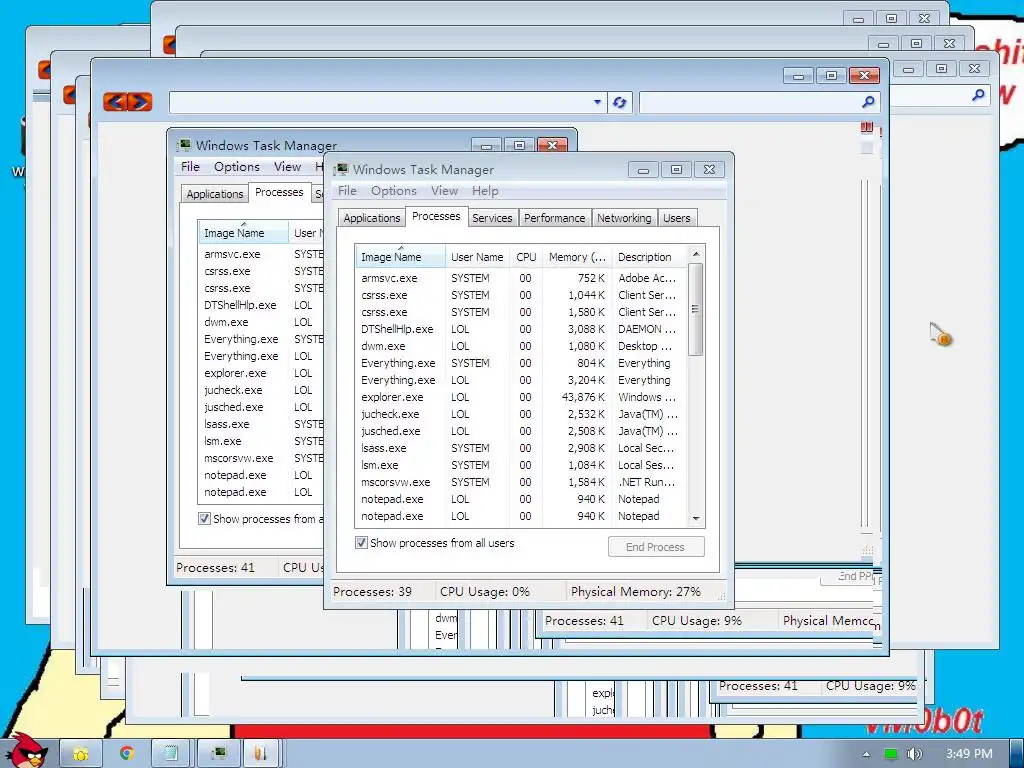Click the 43,876 K memory value
The image size is (1024, 768).
tap(583, 397)
